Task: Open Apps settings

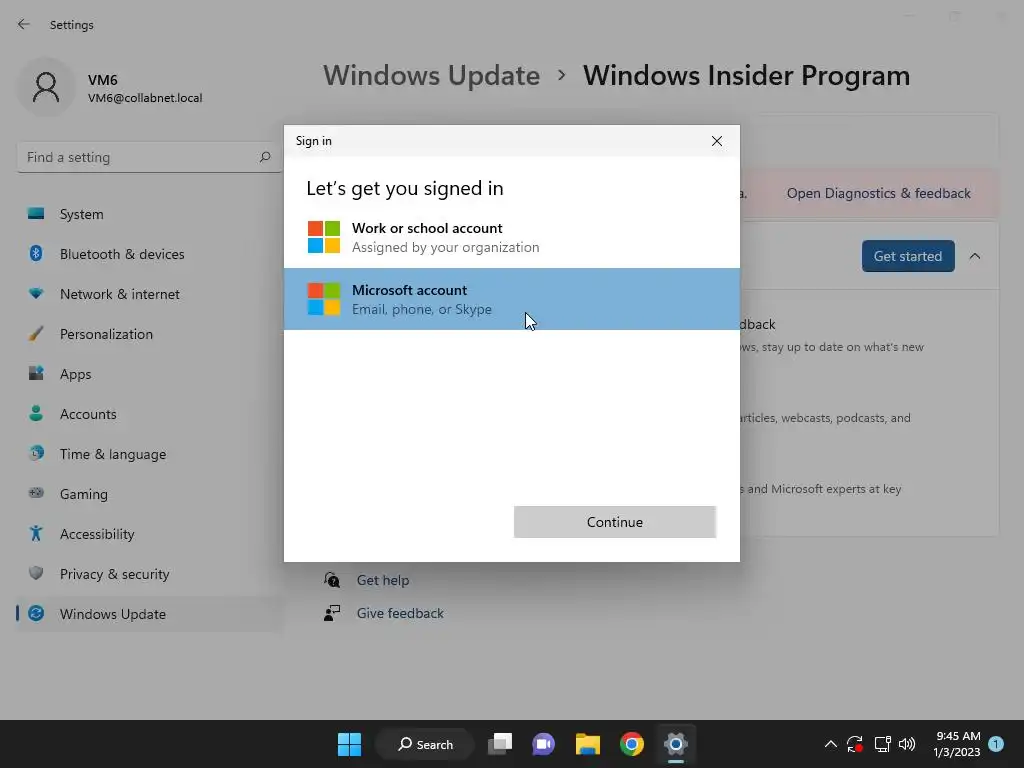Action: tap(150, 374)
